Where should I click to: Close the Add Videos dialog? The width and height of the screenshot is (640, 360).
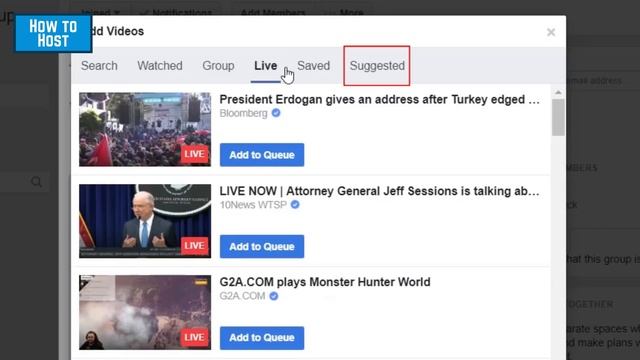coord(551,32)
